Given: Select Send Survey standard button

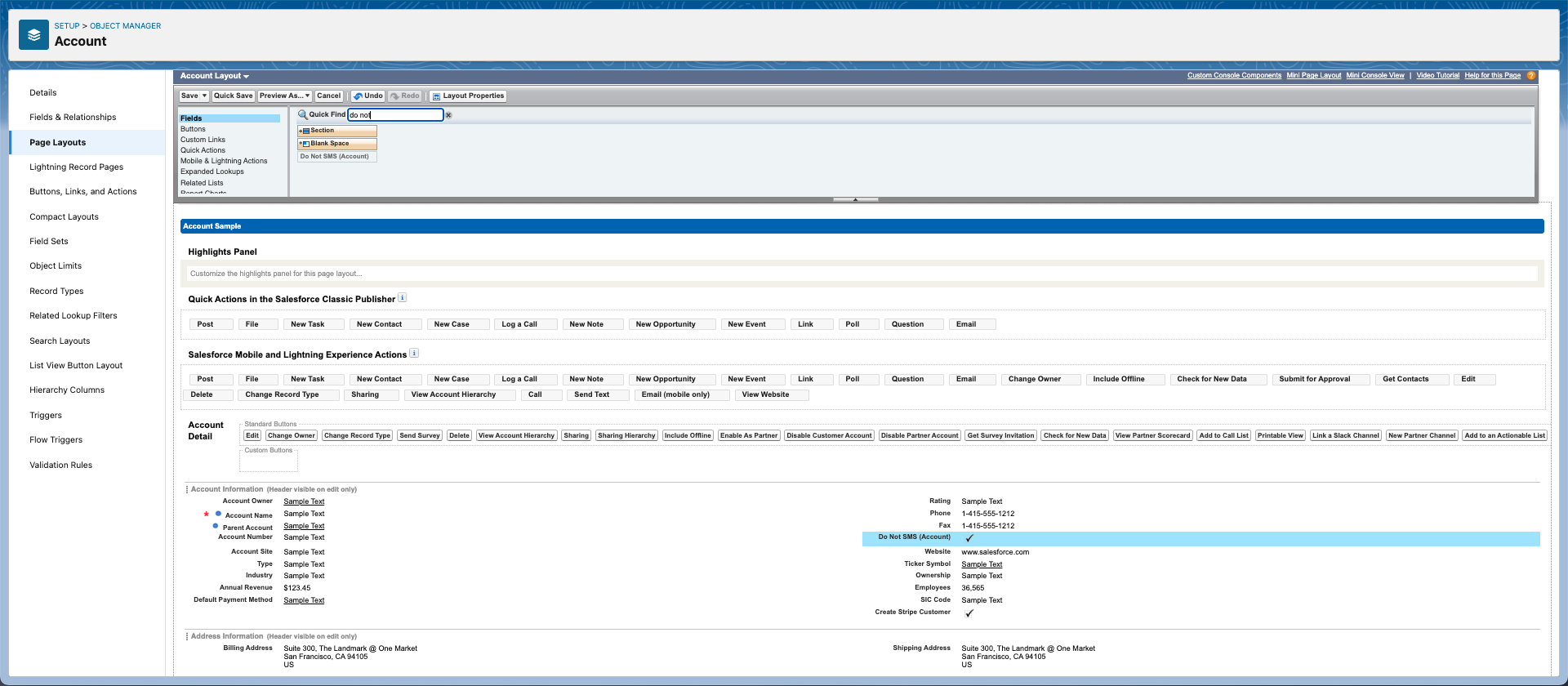Looking at the screenshot, I should tap(420, 436).
